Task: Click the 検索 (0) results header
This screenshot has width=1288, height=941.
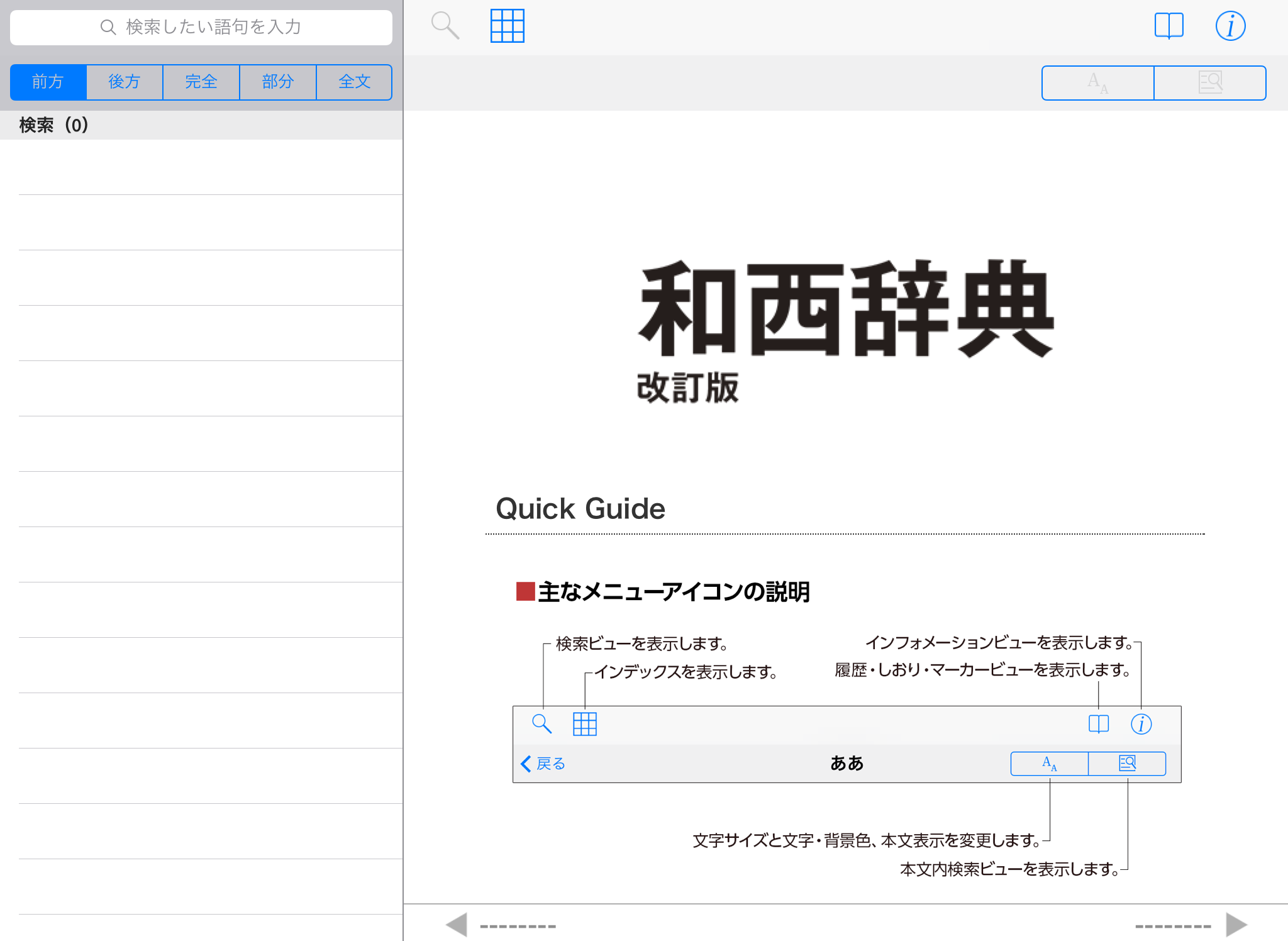Action: 54,125
